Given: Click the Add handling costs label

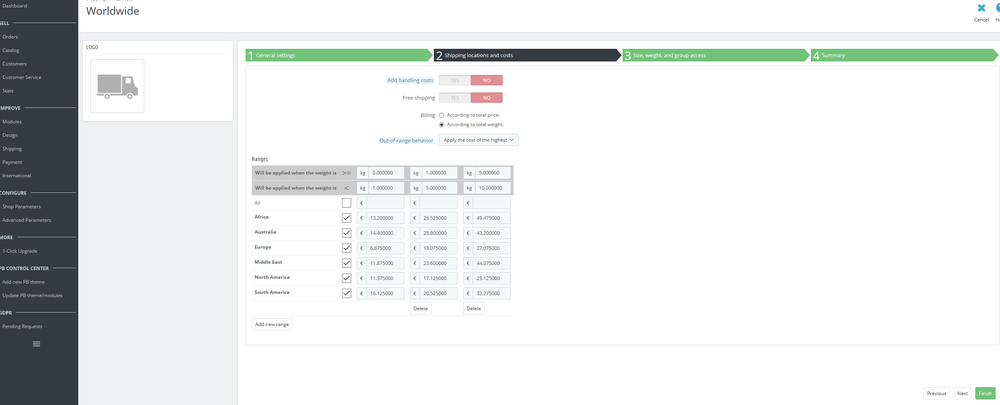Looking at the screenshot, I should click(411, 80).
